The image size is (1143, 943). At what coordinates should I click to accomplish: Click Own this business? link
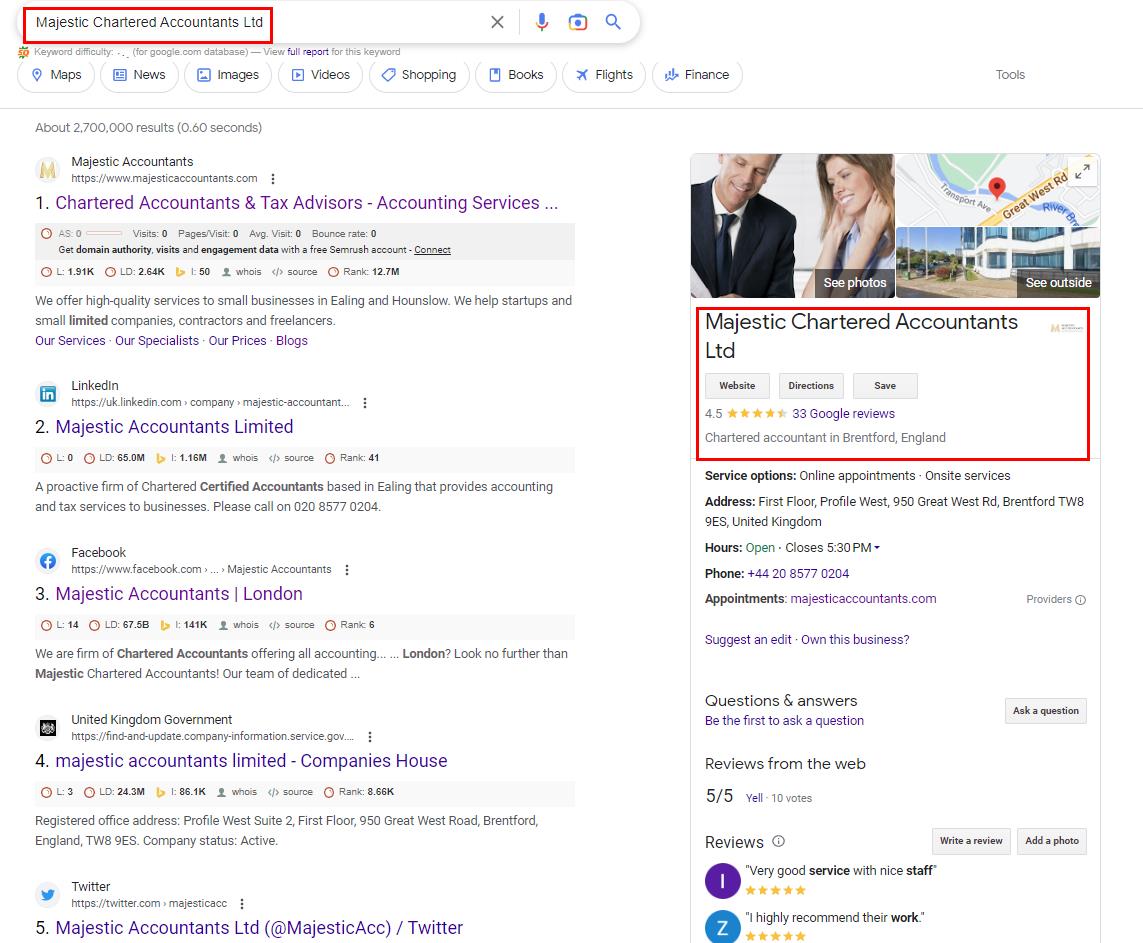[855, 640]
